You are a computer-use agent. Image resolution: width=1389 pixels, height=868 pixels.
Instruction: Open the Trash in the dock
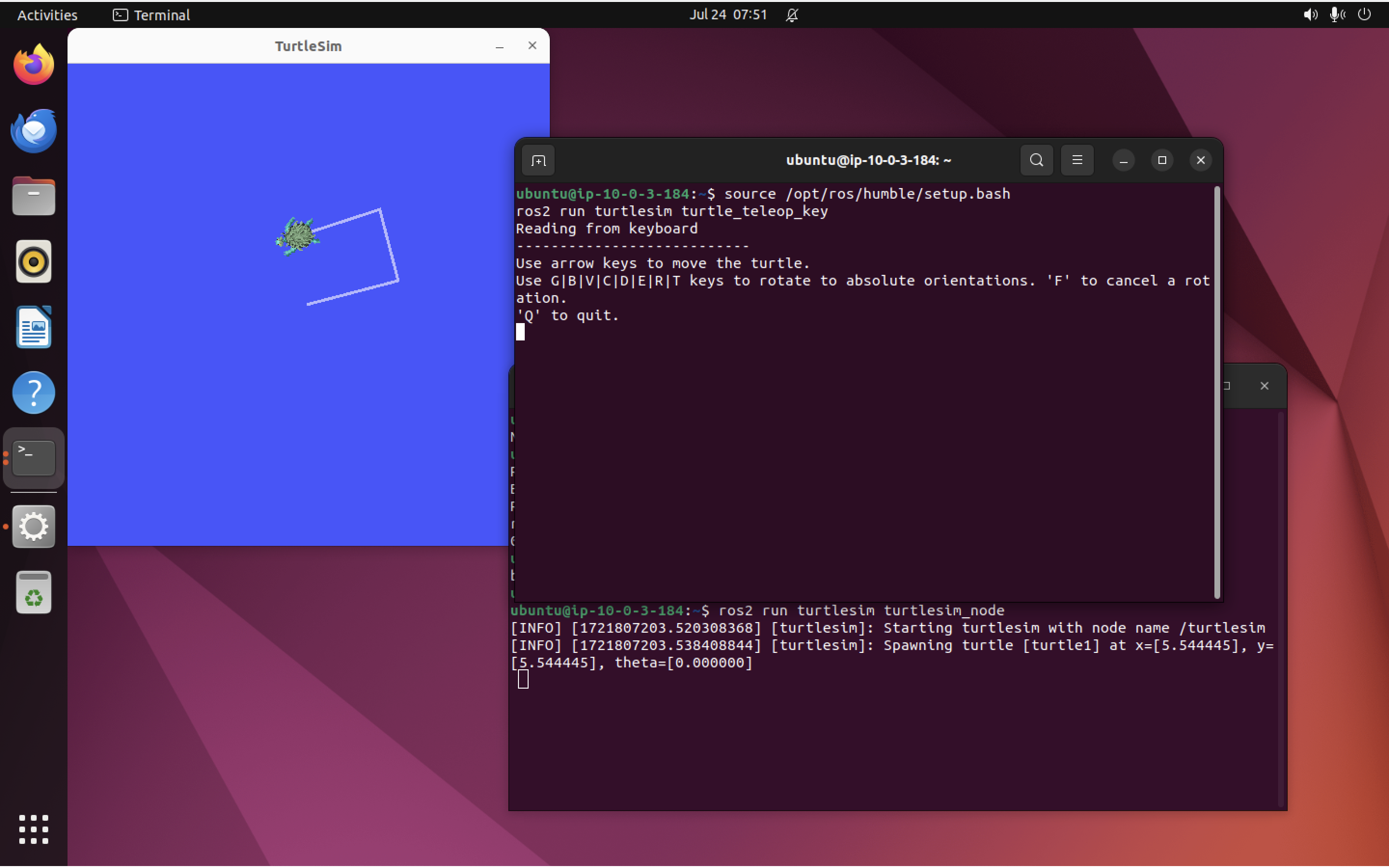click(33, 593)
